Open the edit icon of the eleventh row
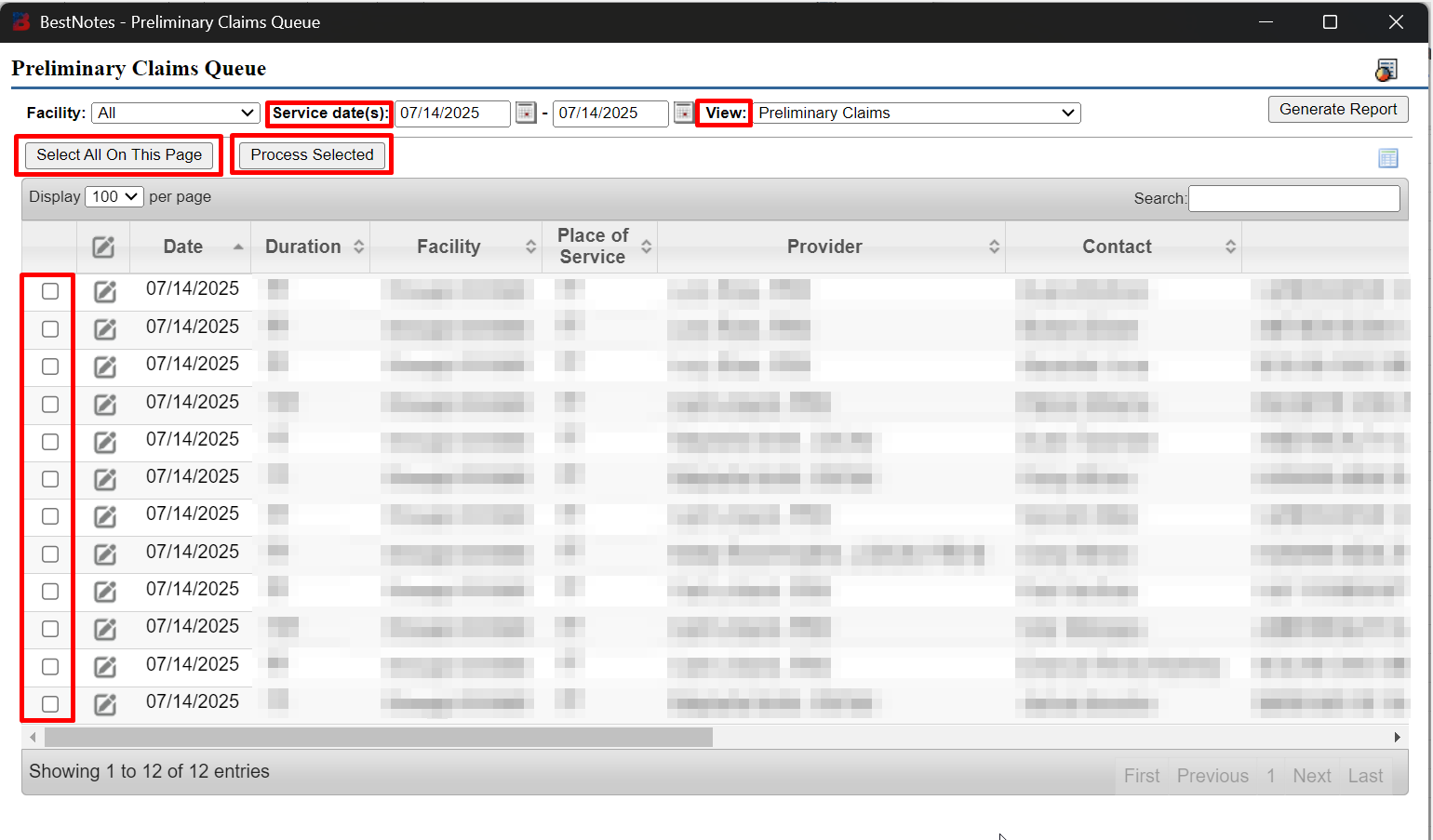This screenshot has height=840, width=1433. 105,667
